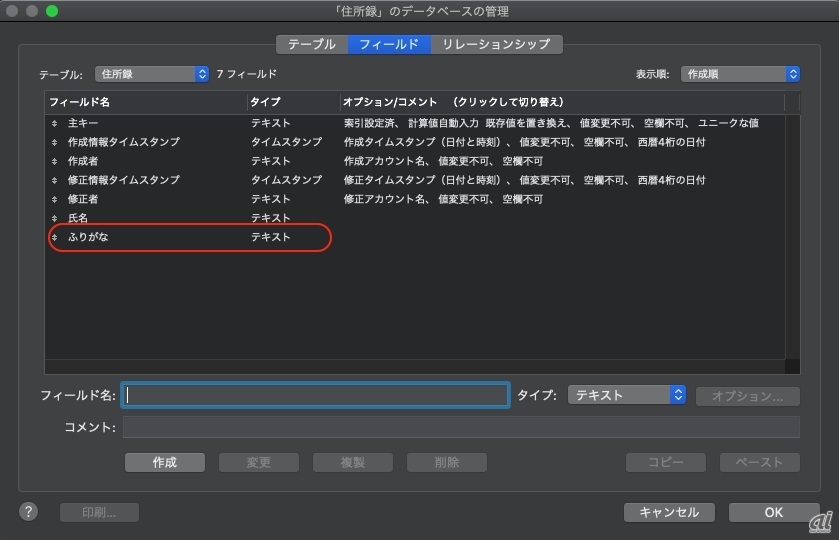Click reorder handle for 作成者 row

coord(55,162)
